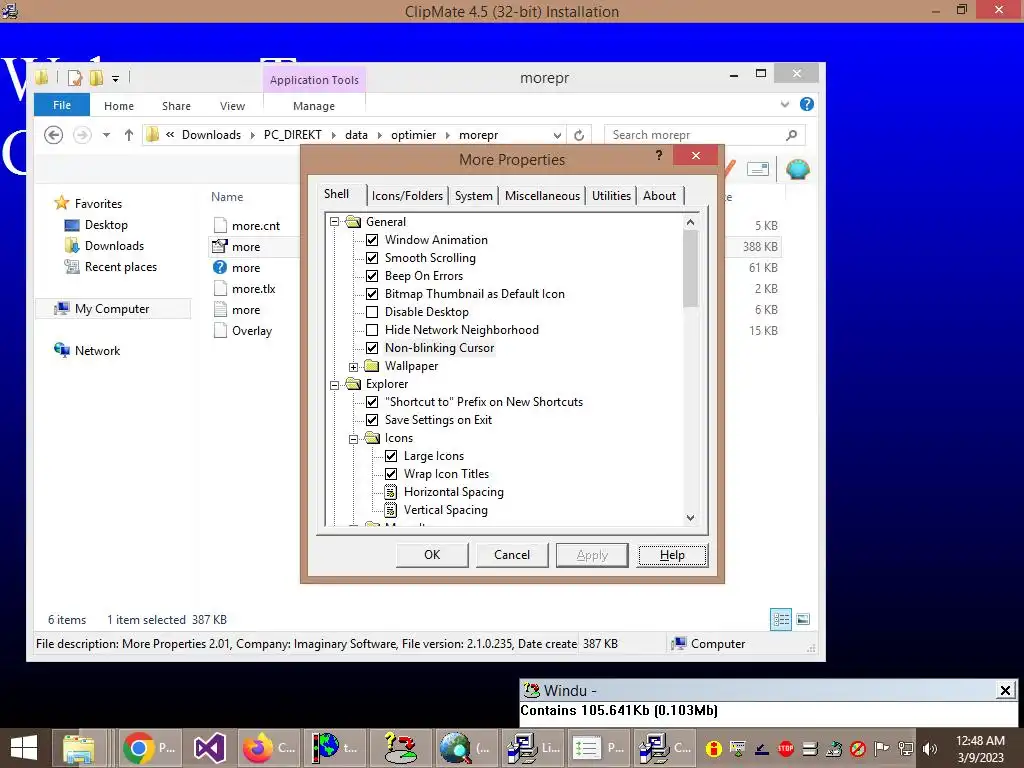Open the View ribbon tab

click(x=232, y=106)
